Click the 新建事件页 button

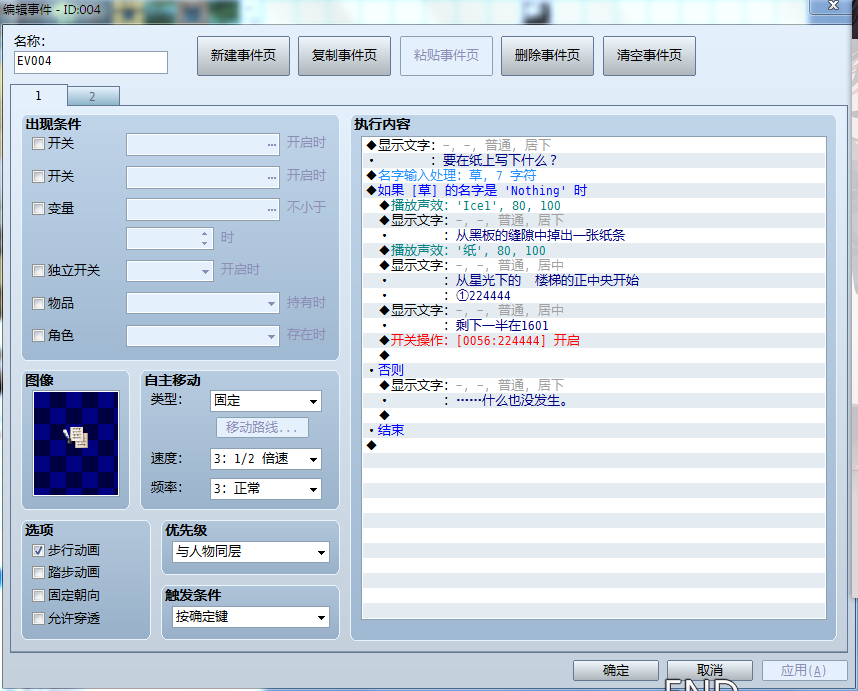pyautogui.click(x=243, y=56)
